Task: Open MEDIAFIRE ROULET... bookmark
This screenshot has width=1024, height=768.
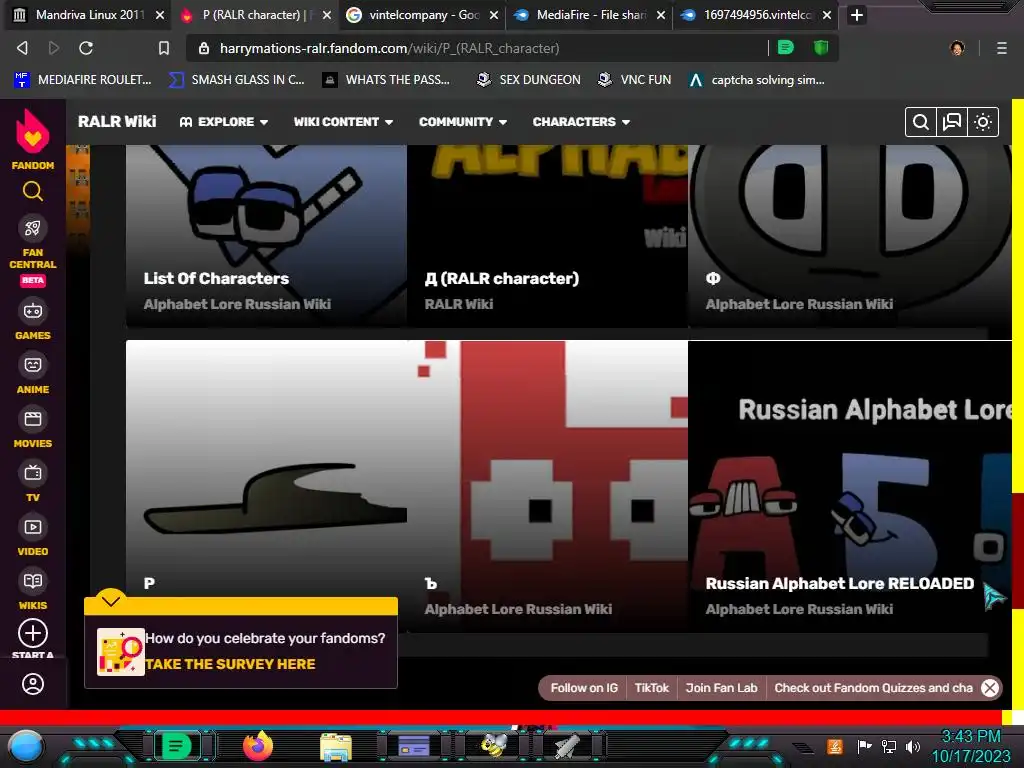Action: (x=83, y=80)
